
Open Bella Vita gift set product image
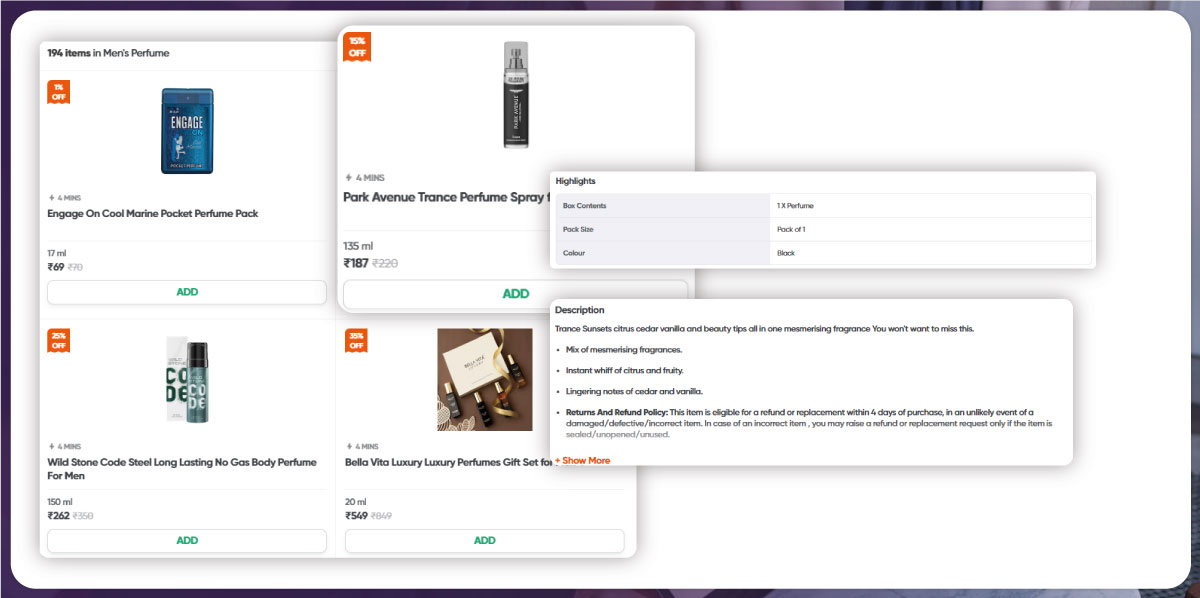click(x=485, y=380)
